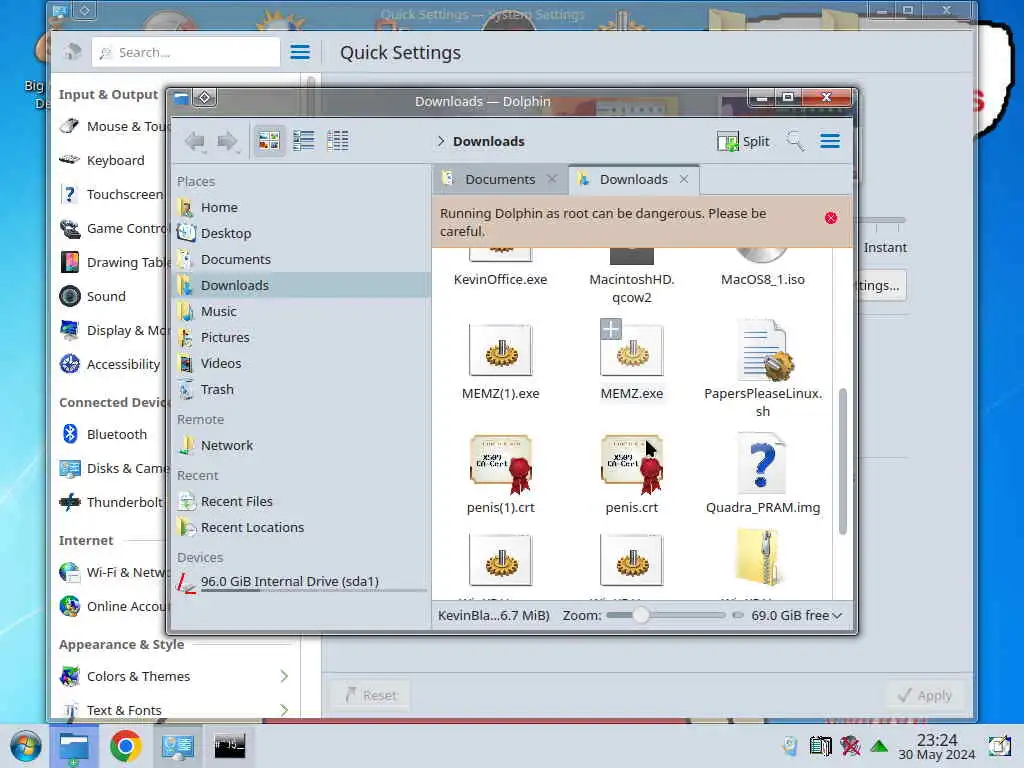Switch Dolphin to Icons view mode
The width and height of the screenshot is (1024, 768).
click(x=268, y=140)
